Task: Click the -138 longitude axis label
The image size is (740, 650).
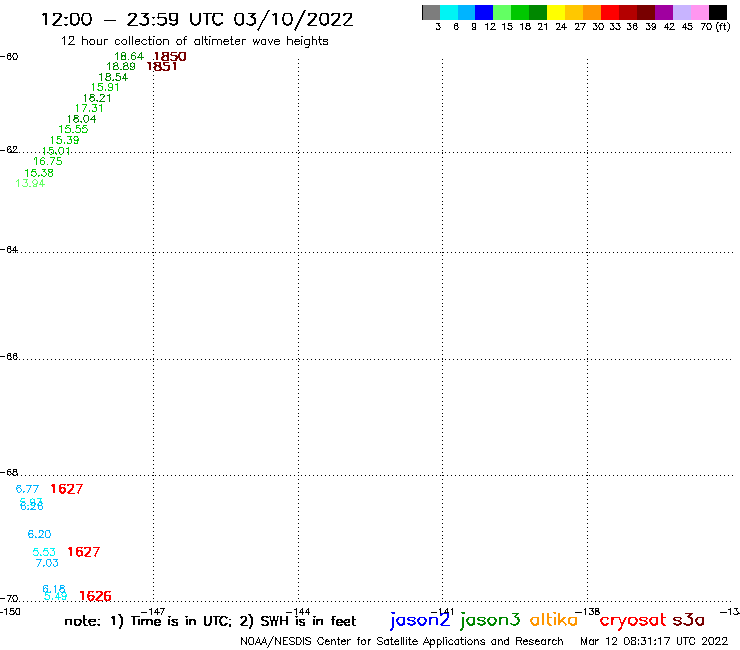Action: click(587, 612)
